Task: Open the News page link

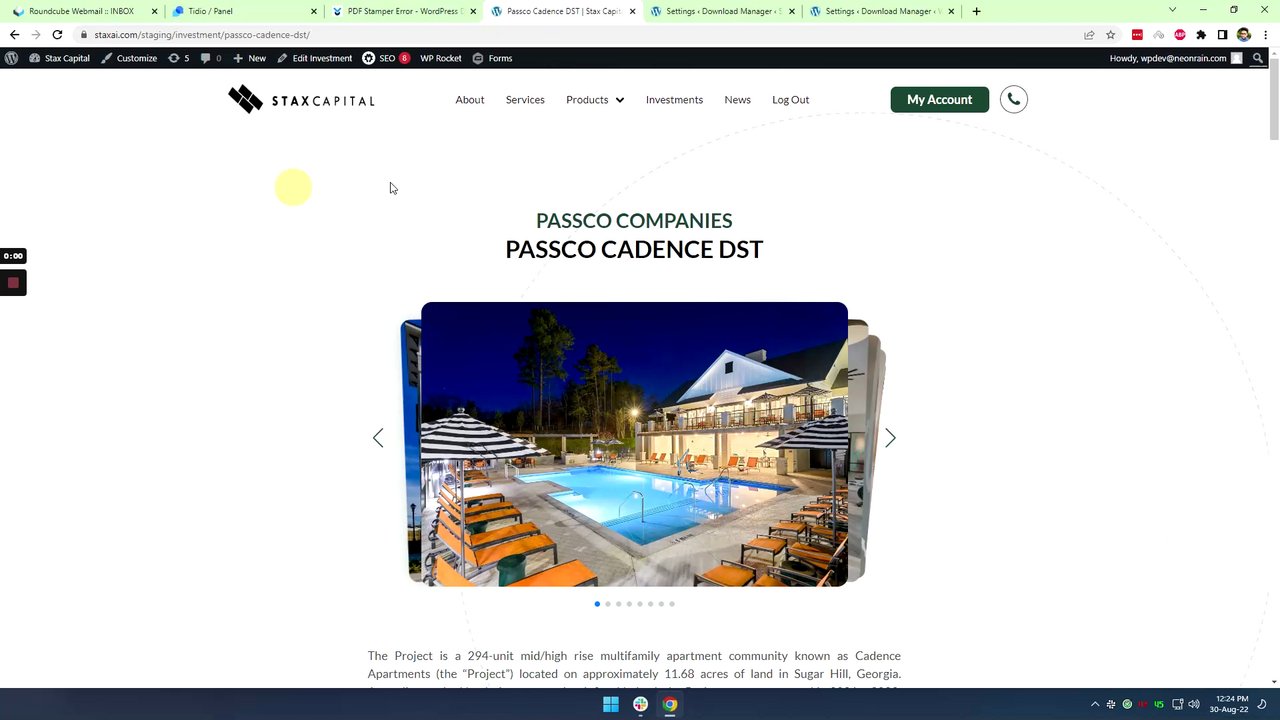Action: 737,100
